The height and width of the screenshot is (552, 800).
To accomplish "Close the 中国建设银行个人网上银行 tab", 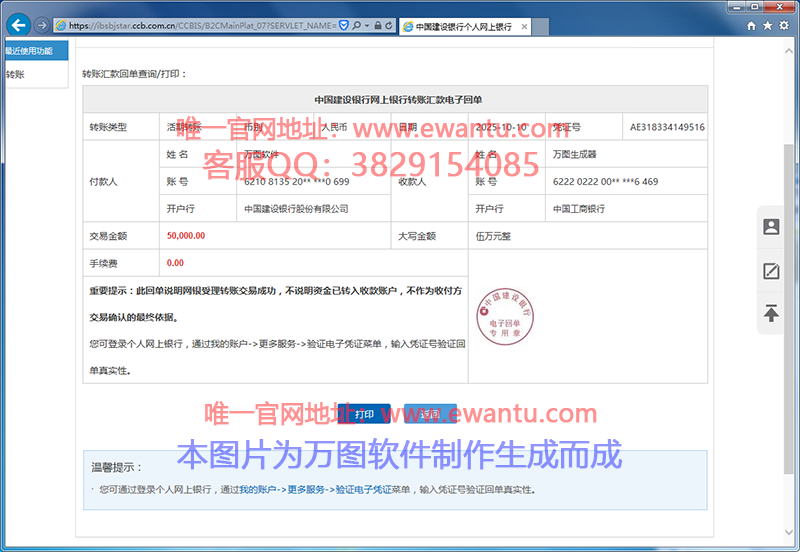I will click(x=524, y=27).
